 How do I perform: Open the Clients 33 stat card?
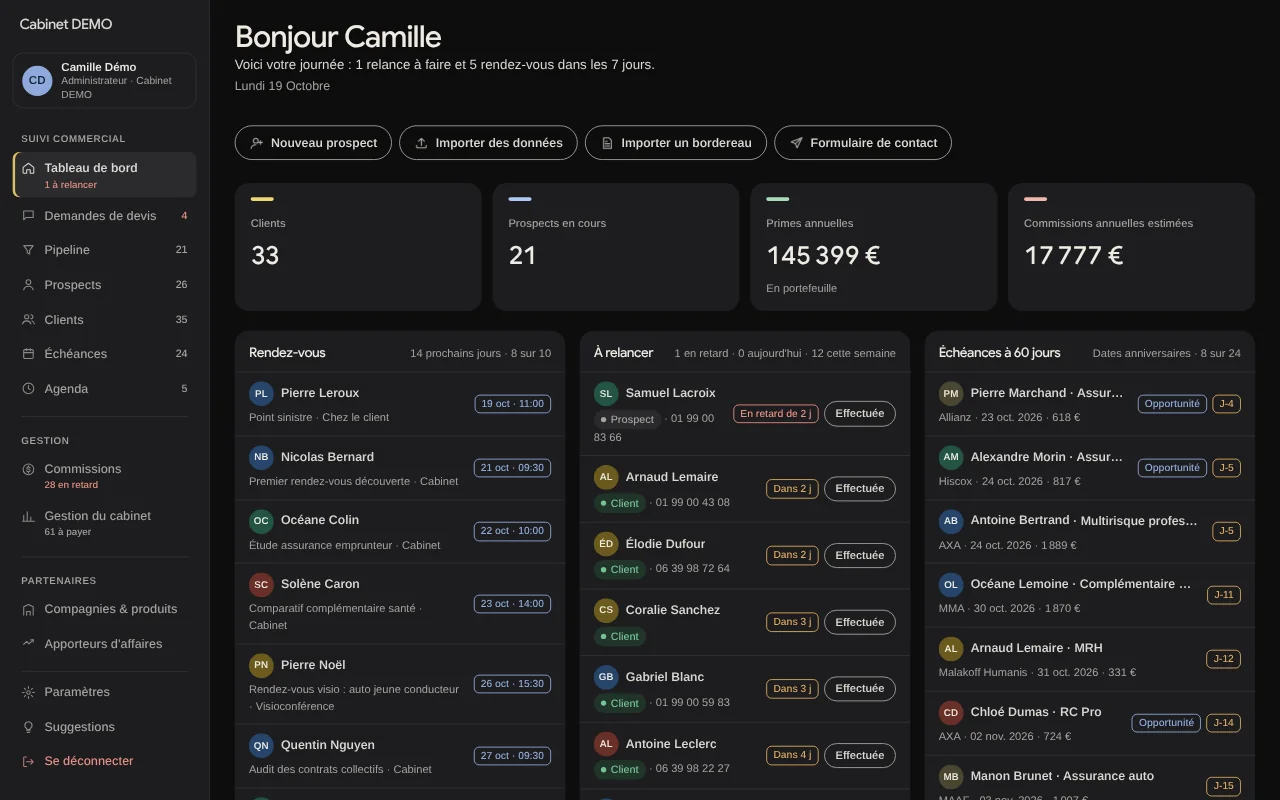click(x=360, y=247)
